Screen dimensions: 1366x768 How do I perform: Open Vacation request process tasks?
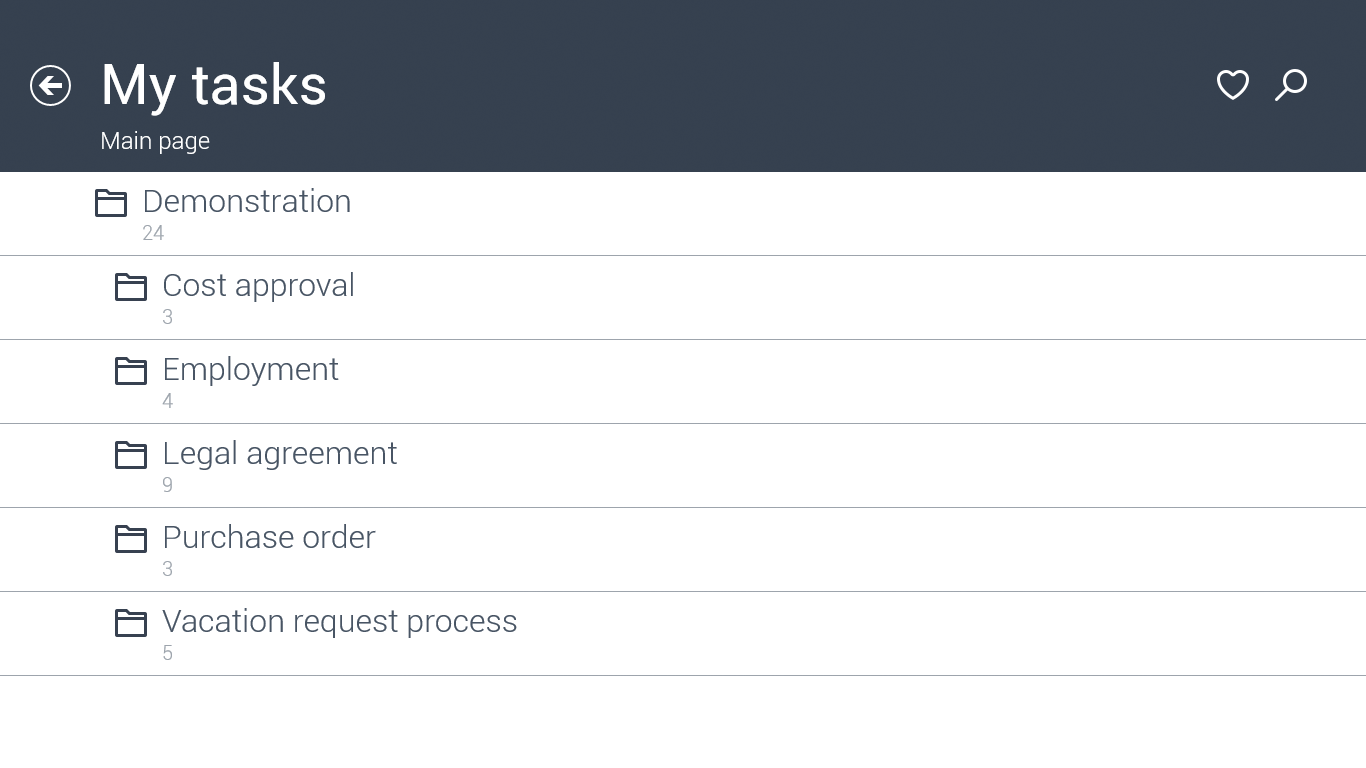point(339,621)
